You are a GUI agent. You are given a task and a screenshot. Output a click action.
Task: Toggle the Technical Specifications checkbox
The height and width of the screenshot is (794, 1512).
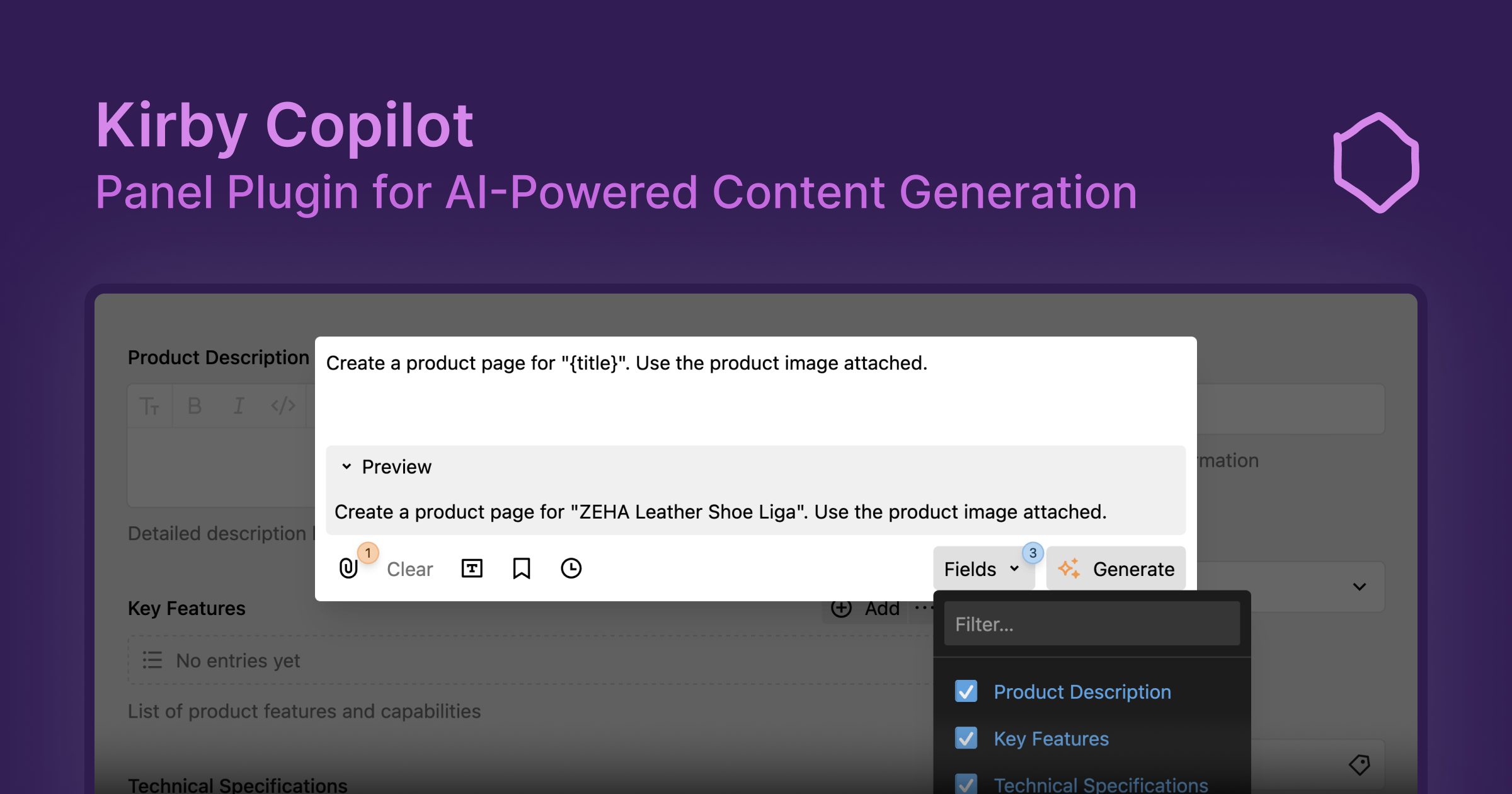pyautogui.click(x=966, y=783)
